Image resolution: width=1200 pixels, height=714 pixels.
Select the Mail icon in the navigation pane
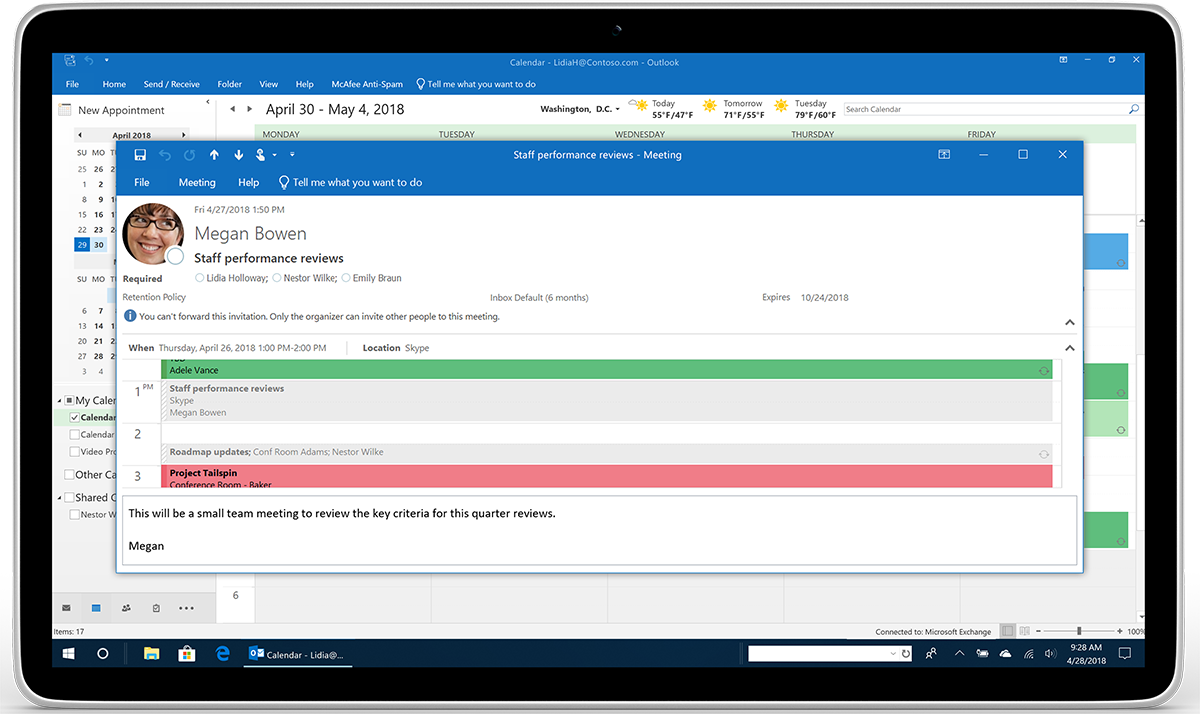pyautogui.click(x=66, y=607)
